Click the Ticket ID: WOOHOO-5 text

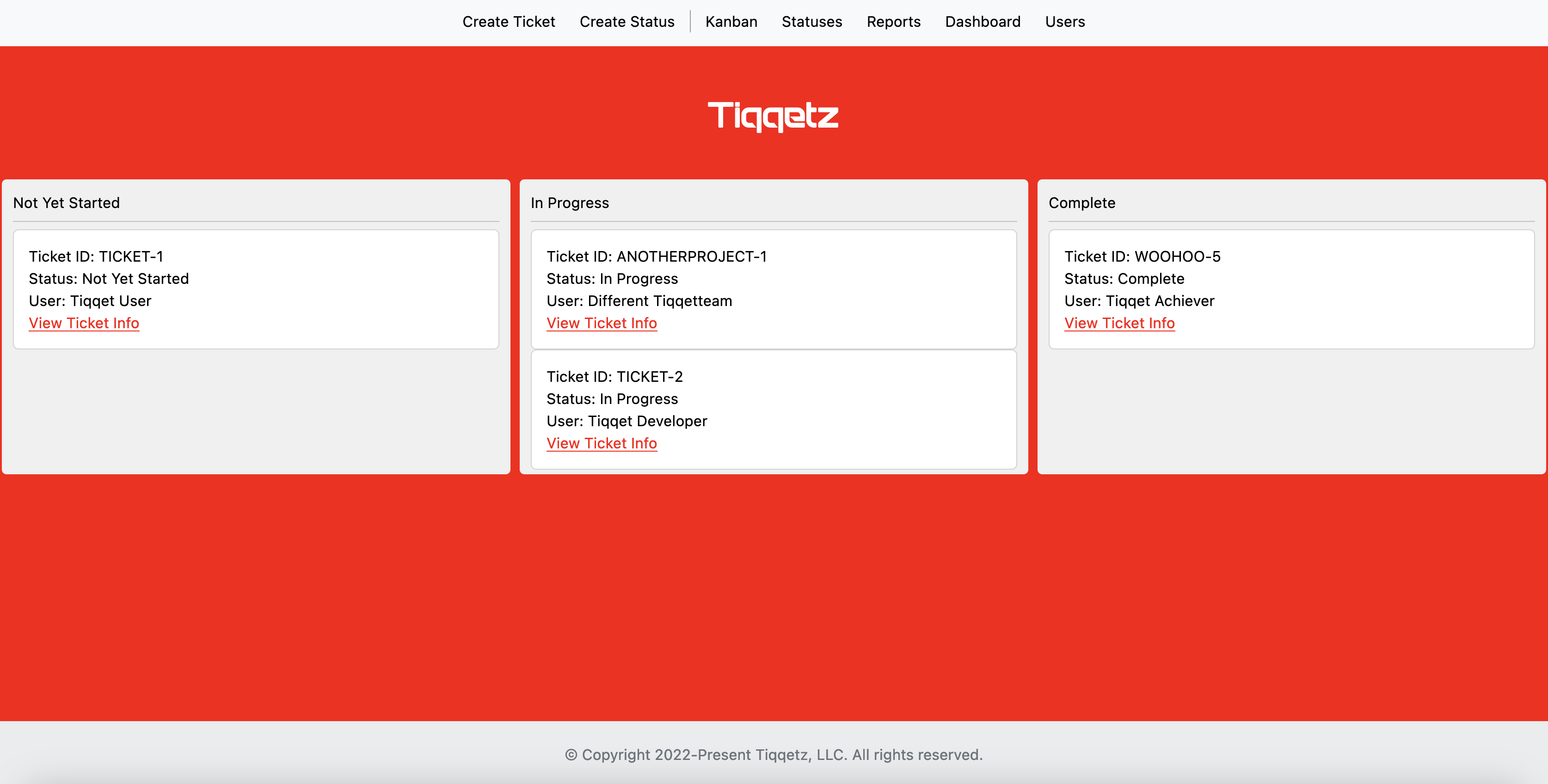point(1143,257)
